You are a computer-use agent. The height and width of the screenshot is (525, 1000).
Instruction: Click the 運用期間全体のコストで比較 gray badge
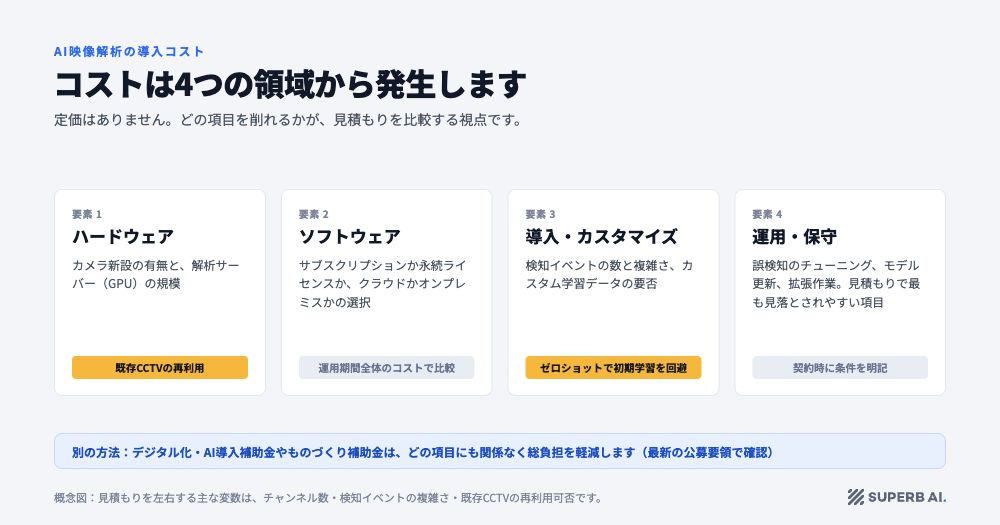tap(386, 367)
